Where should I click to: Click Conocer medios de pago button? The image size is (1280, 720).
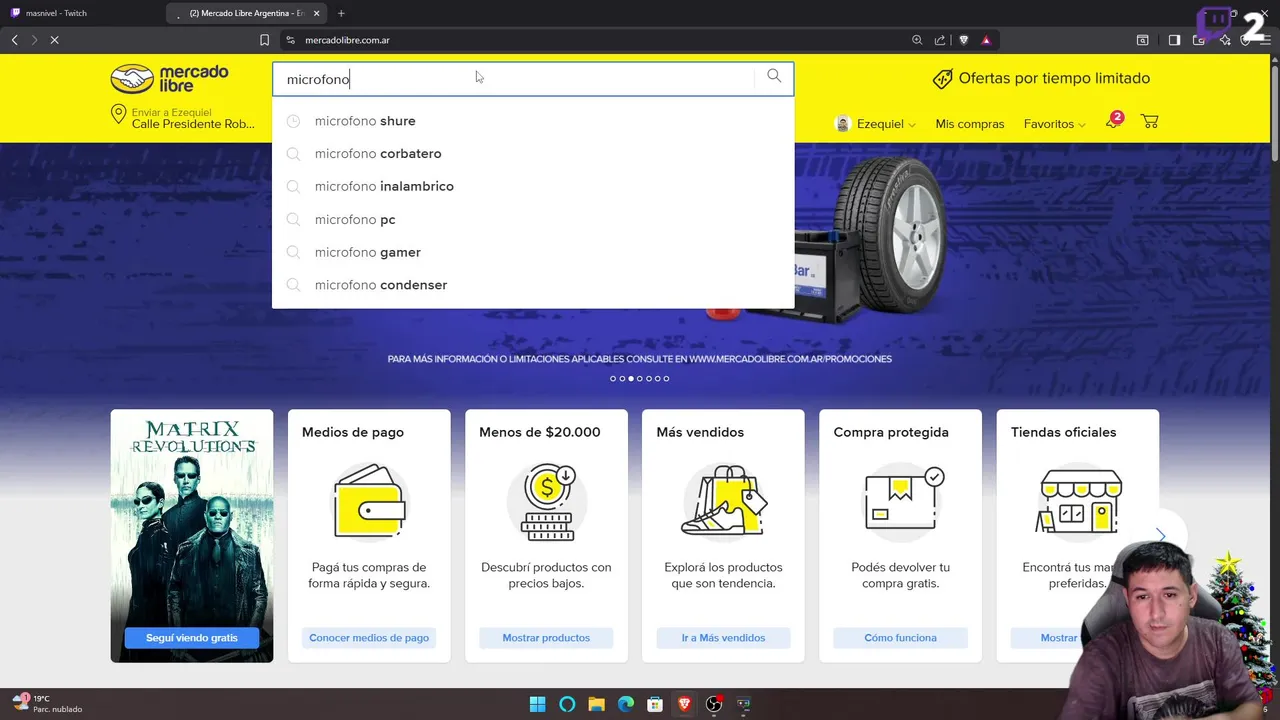(369, 638)
